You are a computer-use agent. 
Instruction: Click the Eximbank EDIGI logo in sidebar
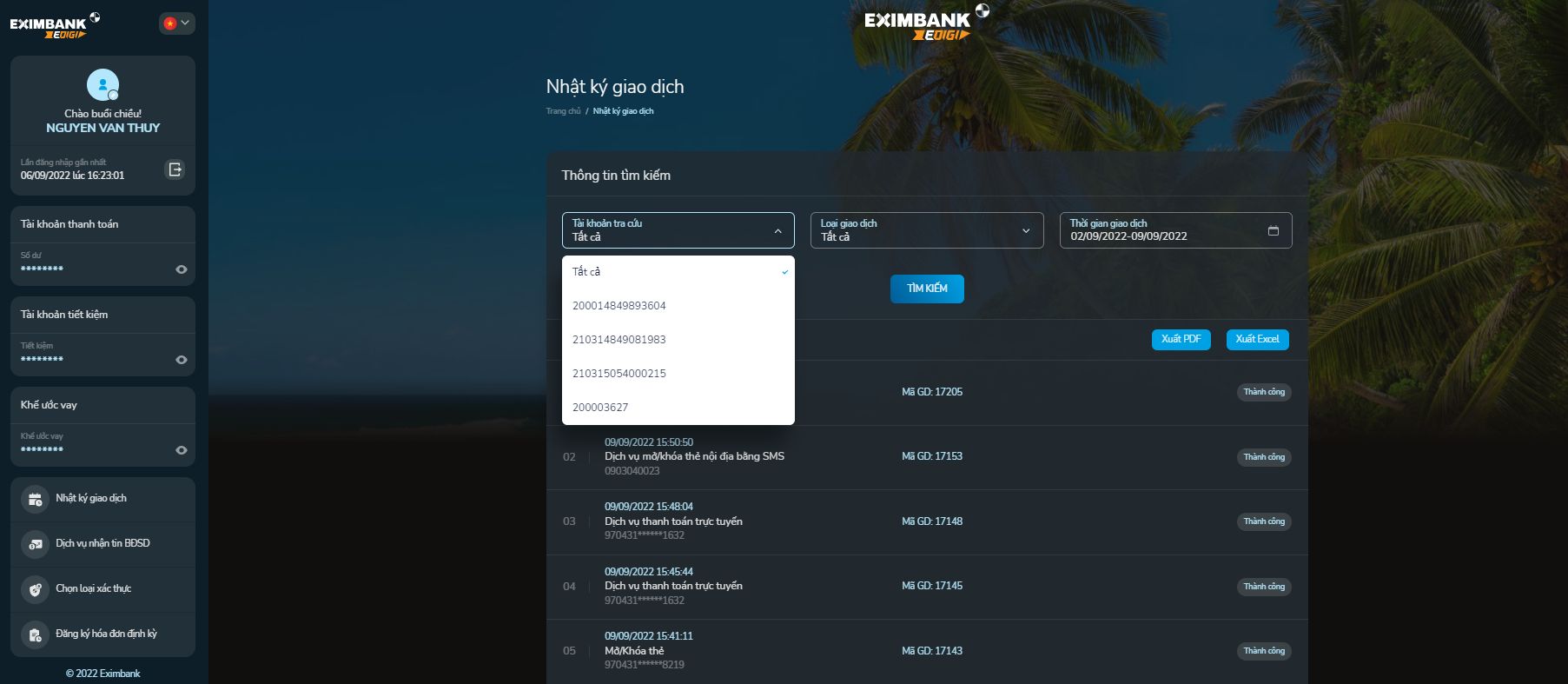click(55, 26)
